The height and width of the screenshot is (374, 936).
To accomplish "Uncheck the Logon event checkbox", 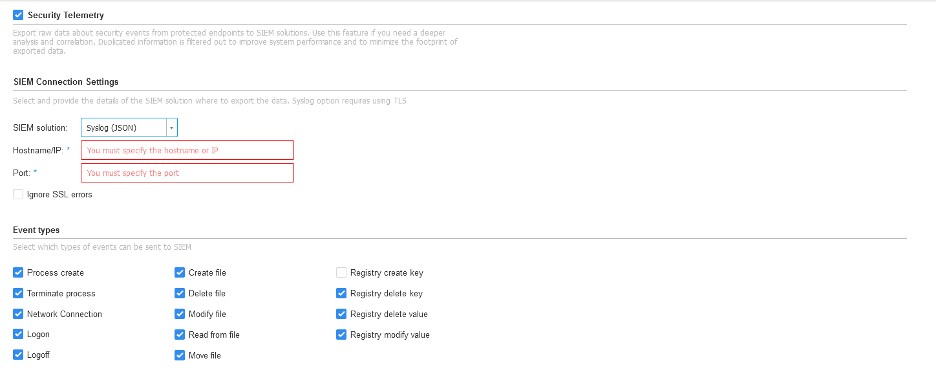I will (x=18, y=335).
